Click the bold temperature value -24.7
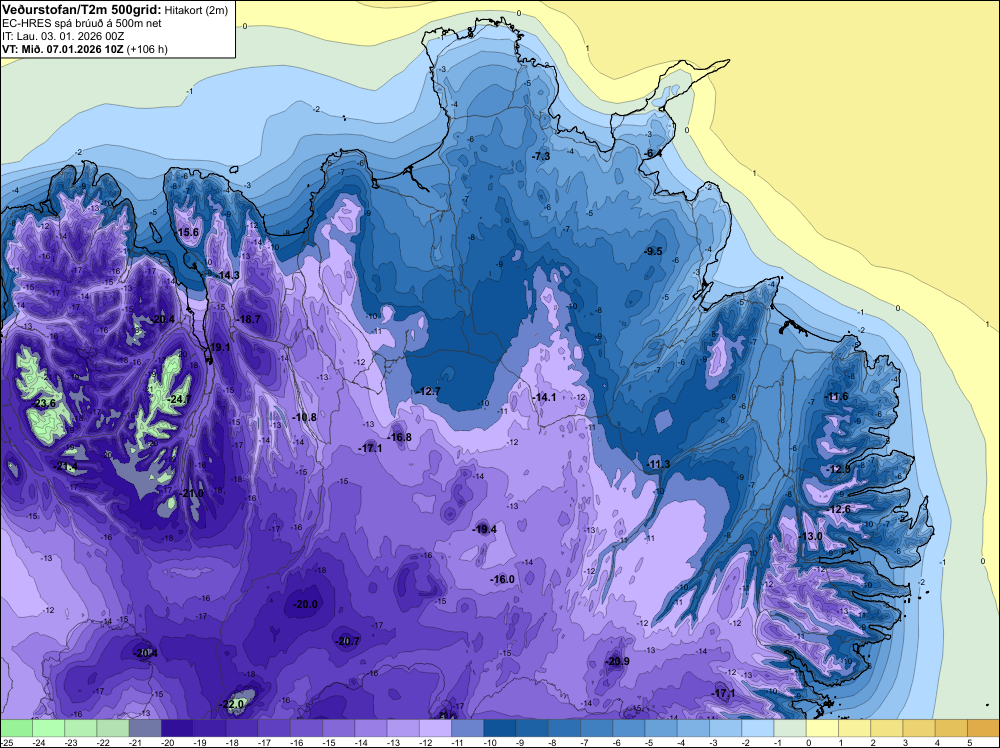 point(179,399)
